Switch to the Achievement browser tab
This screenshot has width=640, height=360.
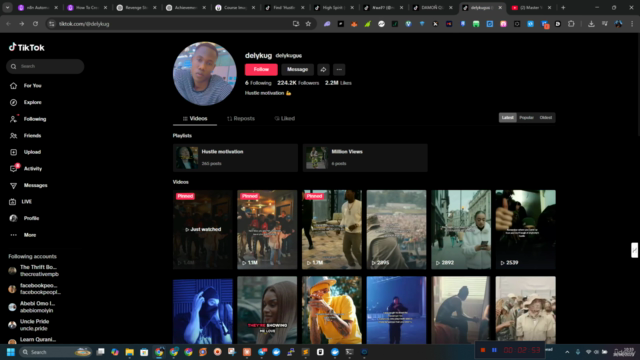pos(186,7)
